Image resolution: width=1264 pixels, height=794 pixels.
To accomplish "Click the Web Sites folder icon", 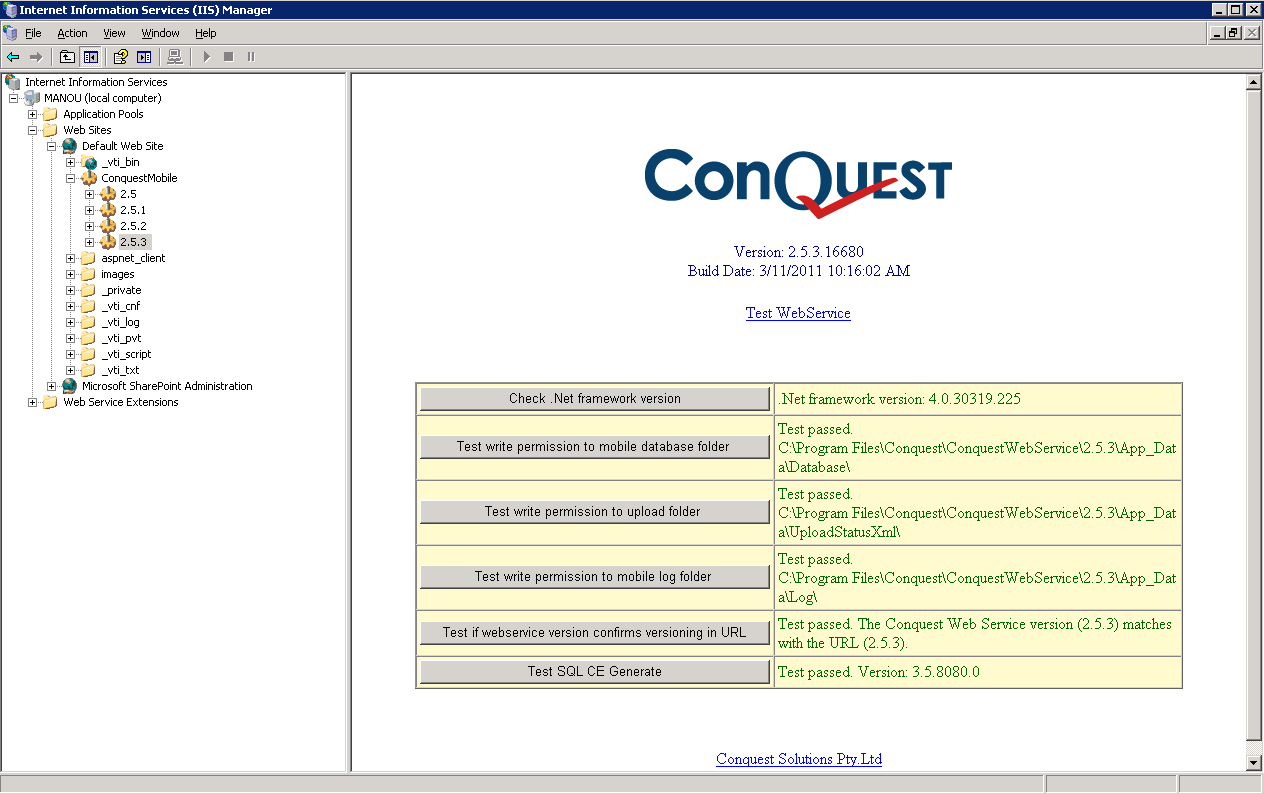I will pyautogui.click(x=51, y=130).
